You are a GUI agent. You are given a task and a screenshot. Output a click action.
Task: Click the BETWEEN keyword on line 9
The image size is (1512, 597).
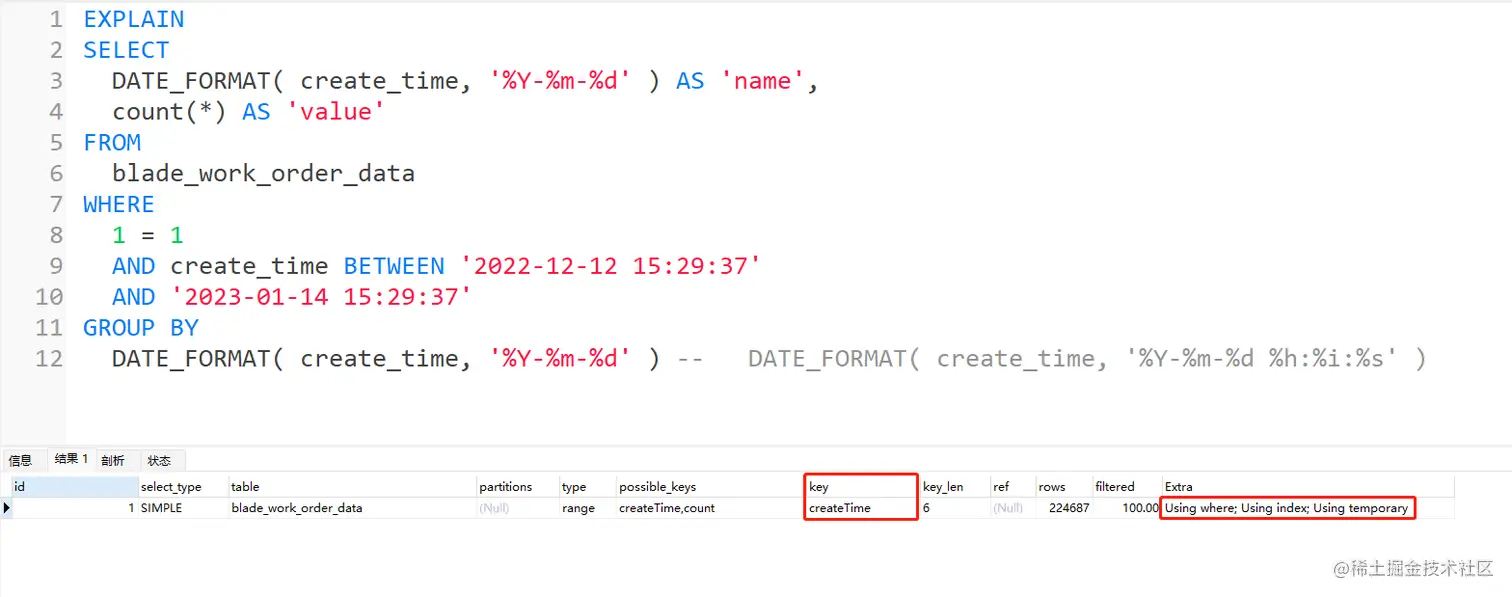pos(394,266)
